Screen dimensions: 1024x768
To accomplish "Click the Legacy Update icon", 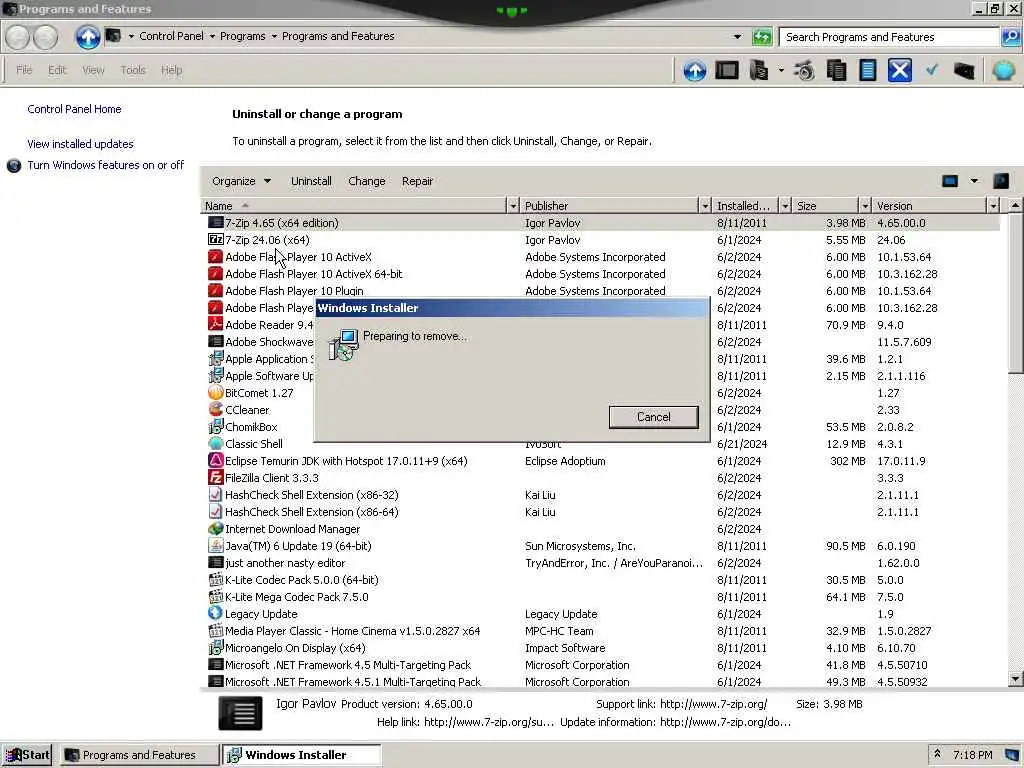I will 216,613.
